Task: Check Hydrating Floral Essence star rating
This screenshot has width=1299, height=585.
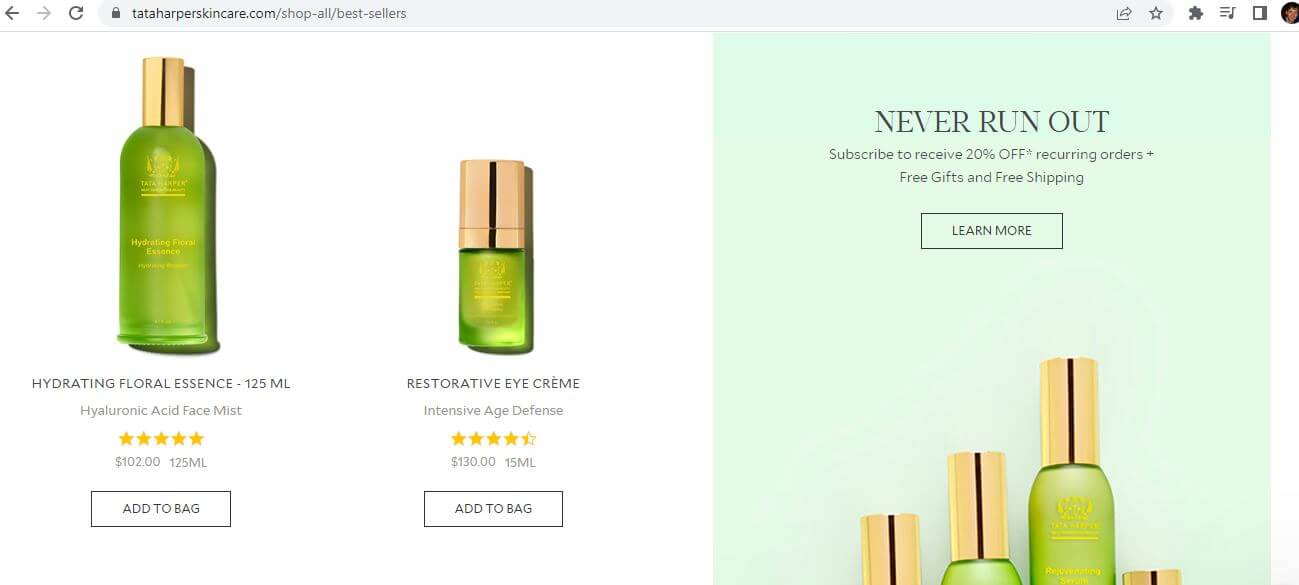Action: click(161, 438)
